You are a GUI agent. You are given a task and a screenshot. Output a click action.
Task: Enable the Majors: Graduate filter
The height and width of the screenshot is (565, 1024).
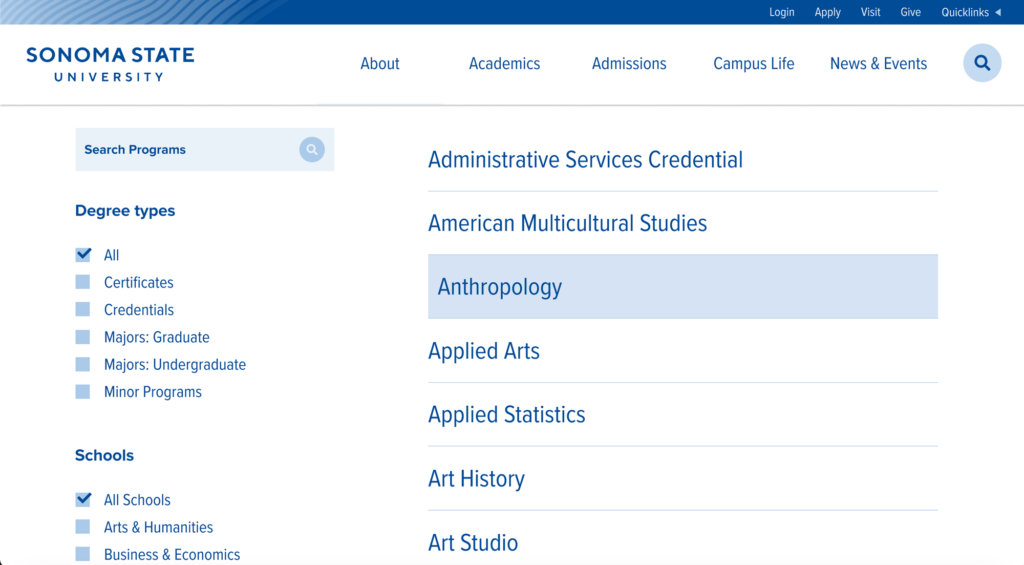[83, 337]
